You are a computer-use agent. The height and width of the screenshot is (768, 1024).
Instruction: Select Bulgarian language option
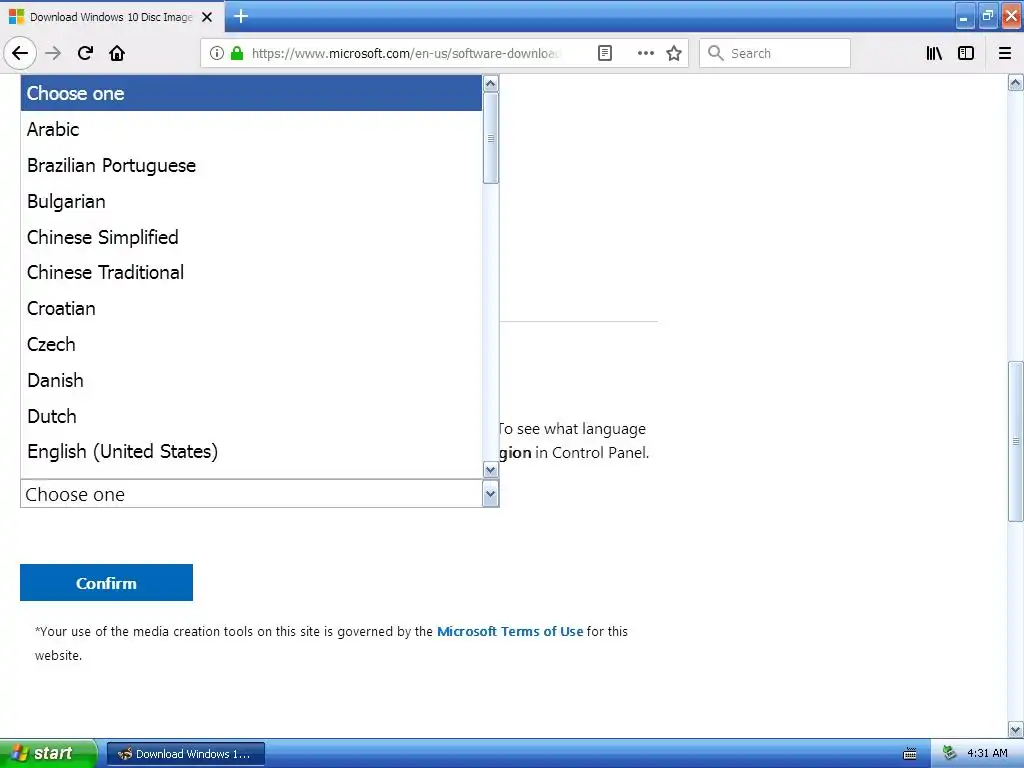(251, 201)
